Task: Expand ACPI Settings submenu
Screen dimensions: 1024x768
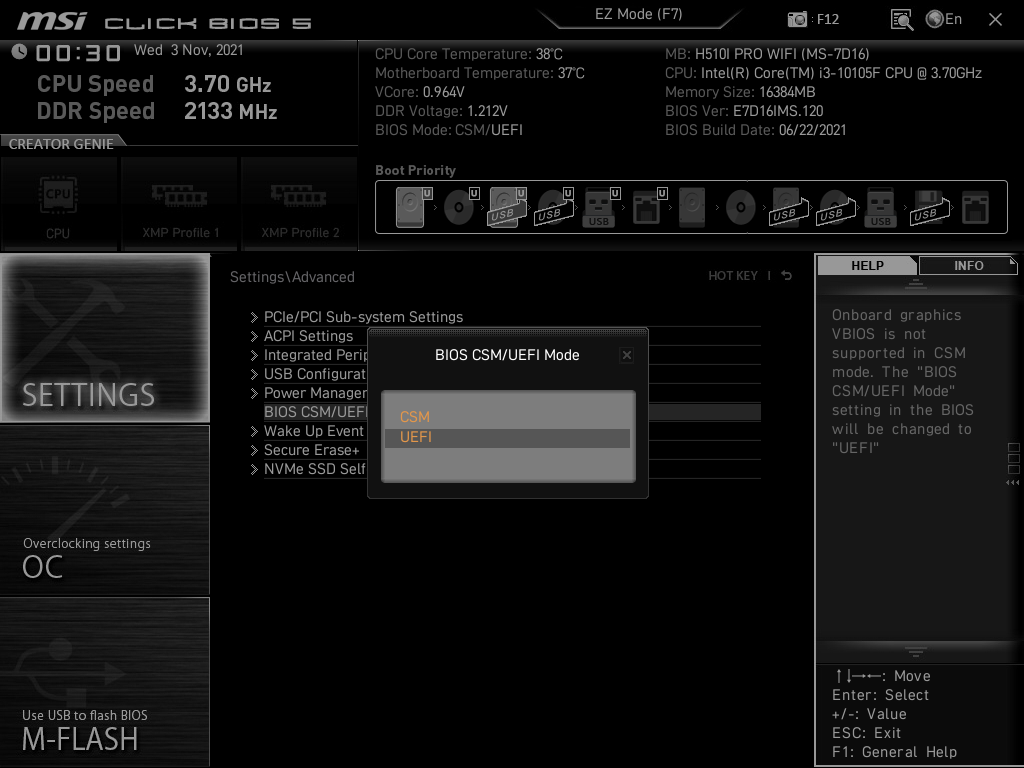Action: click(x=308, y=336)
